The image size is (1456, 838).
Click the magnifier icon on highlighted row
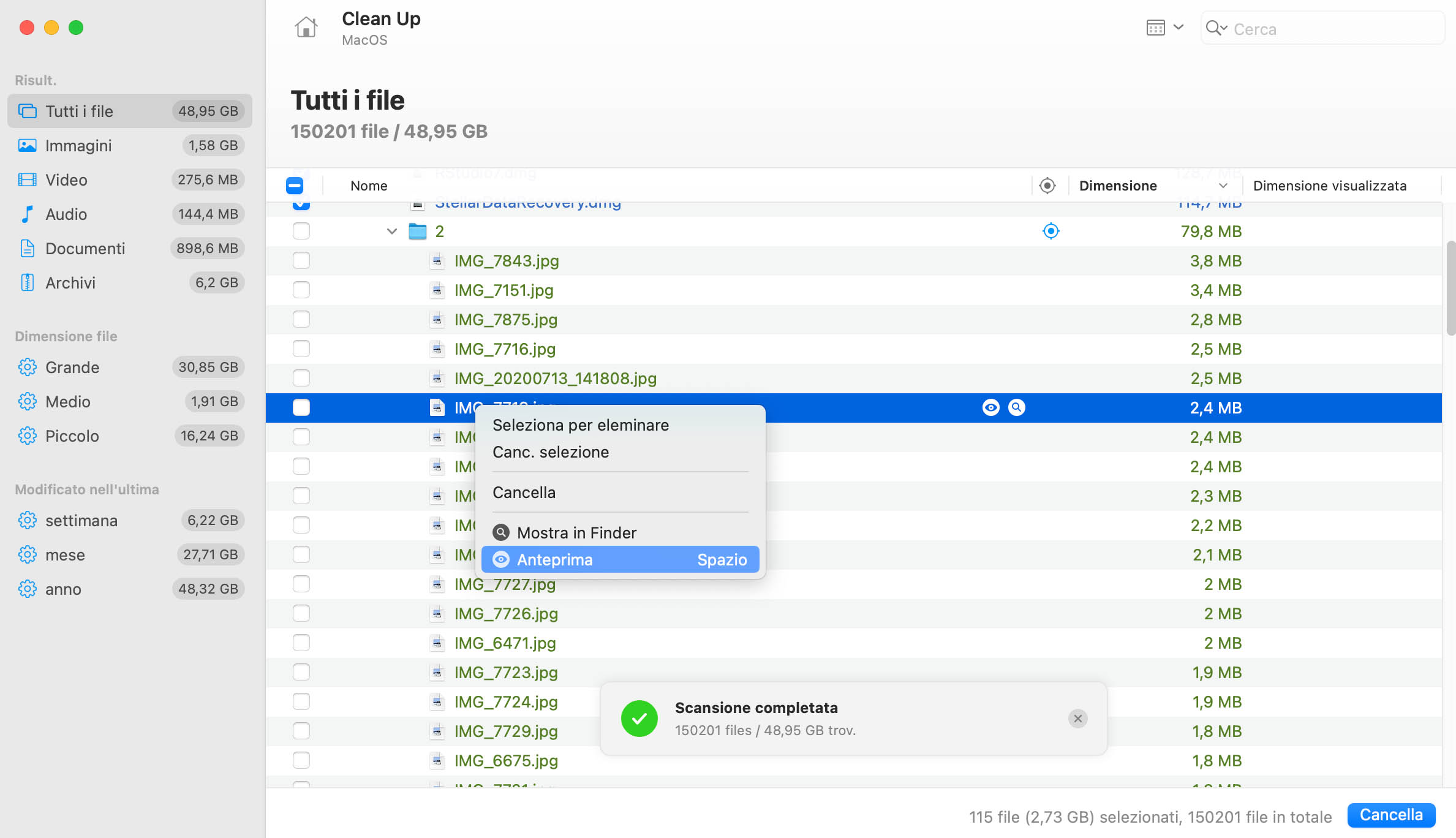(x=1017, y=407)
